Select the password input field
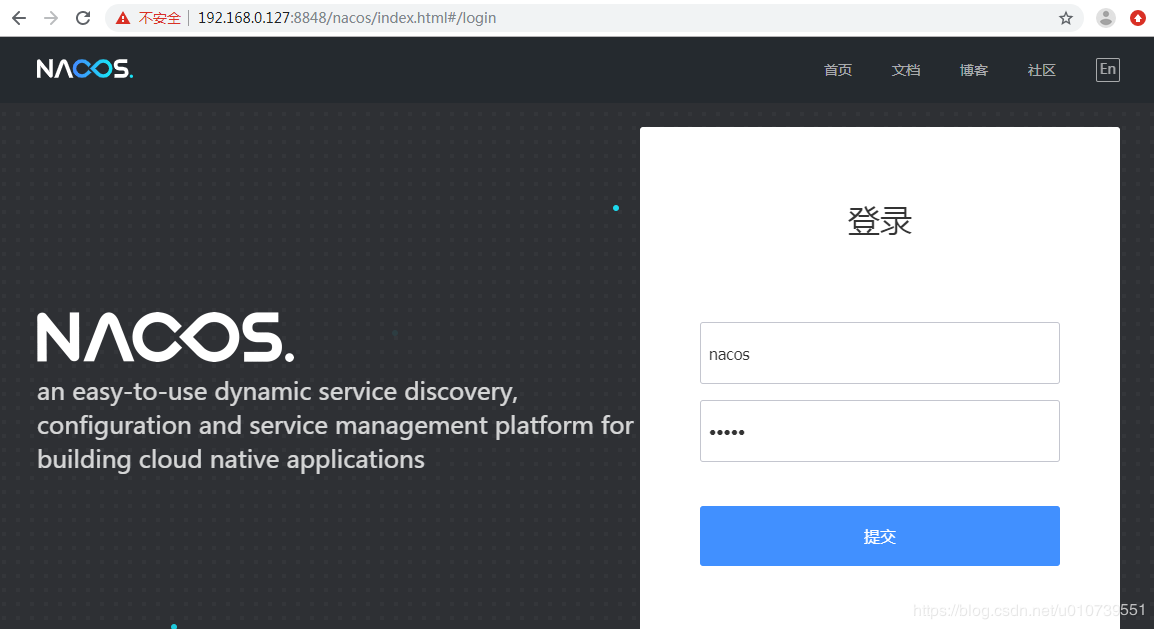 pos(879,431)
